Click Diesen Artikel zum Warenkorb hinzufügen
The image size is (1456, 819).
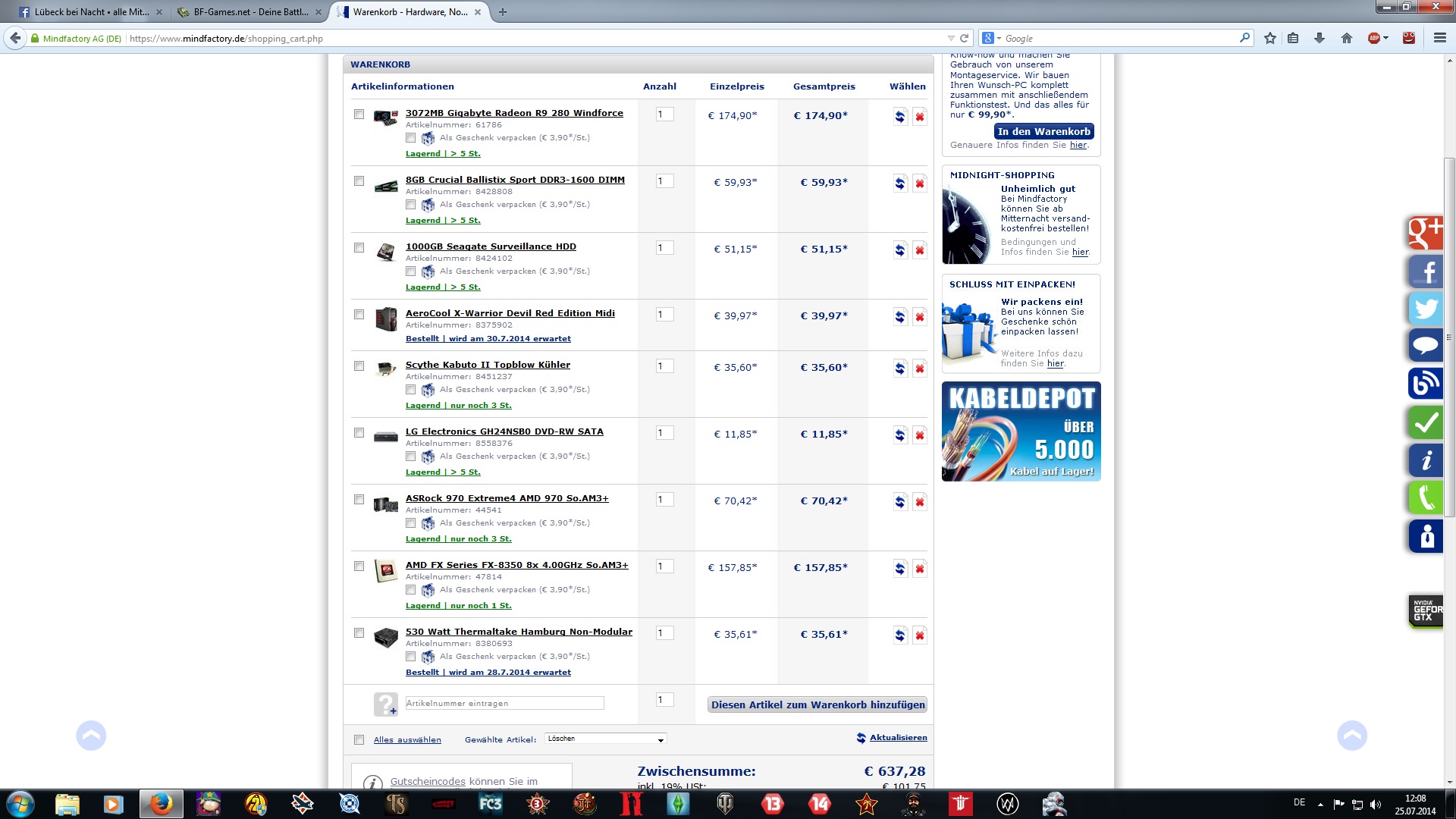[817, 704]
